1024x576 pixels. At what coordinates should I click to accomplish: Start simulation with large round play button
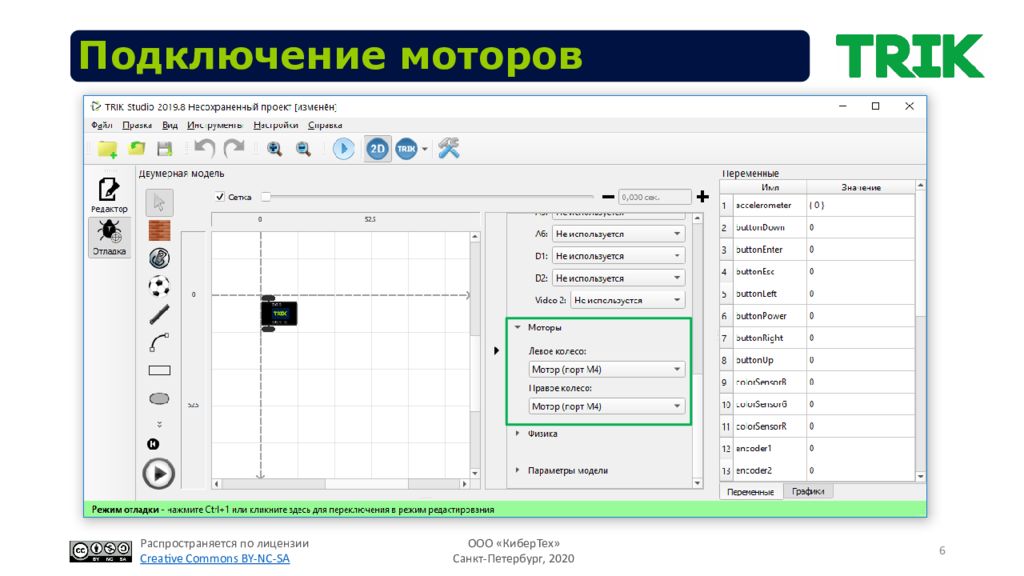[159, 473]
